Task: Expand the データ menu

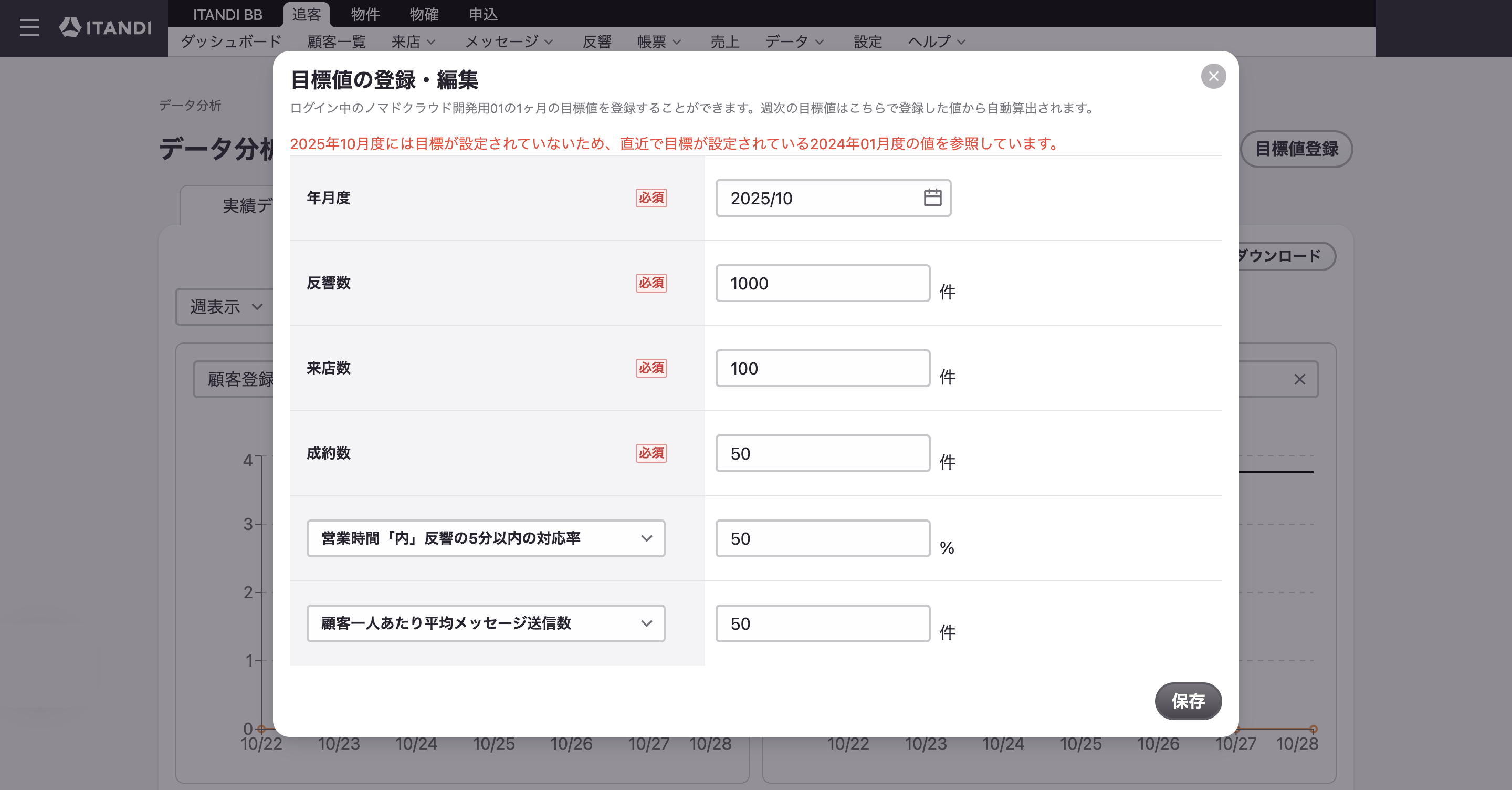Action: click(x=795, y=41)
